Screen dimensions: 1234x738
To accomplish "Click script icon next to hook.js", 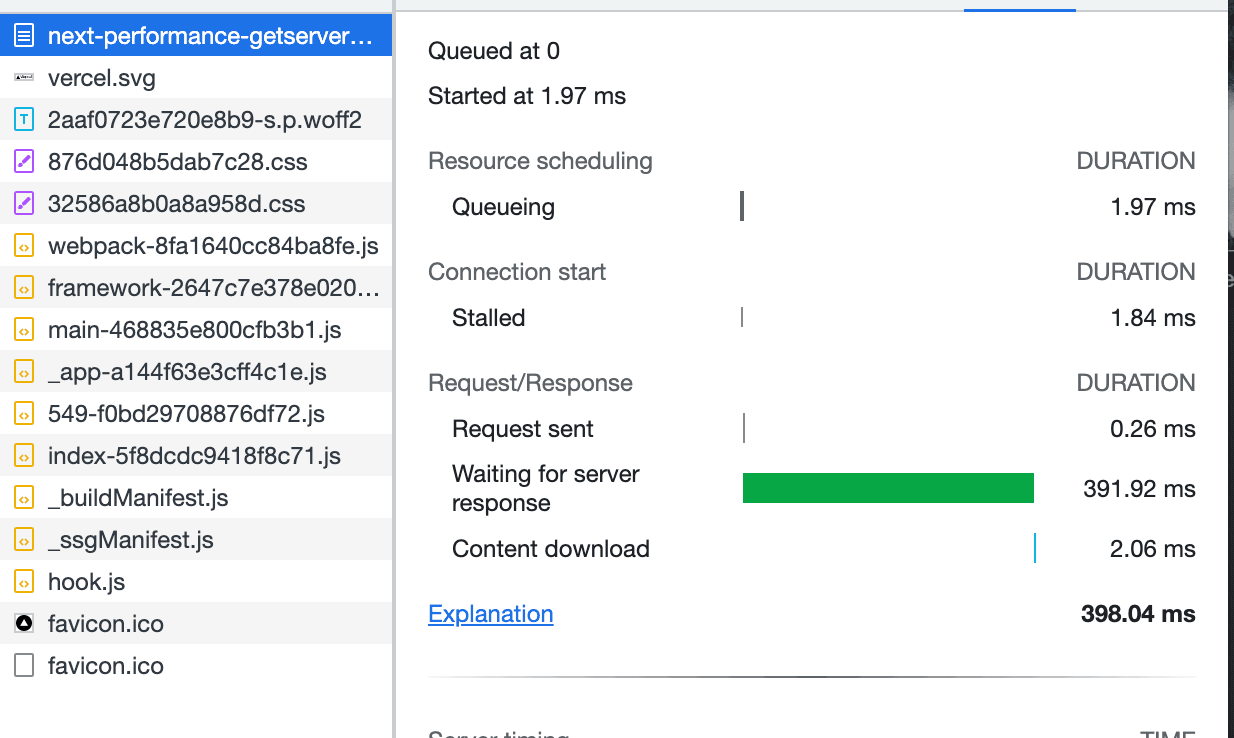I will (x=24, y=582).
